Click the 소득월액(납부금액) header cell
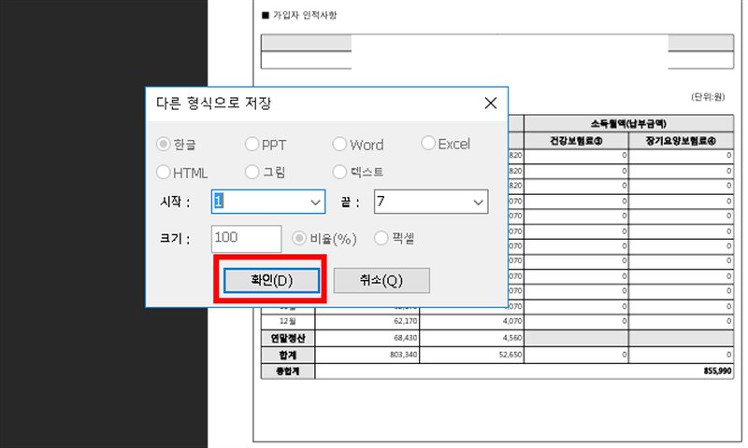Image resolution: width=748 pixels, height=448 pixels. [x=629, y=124]
